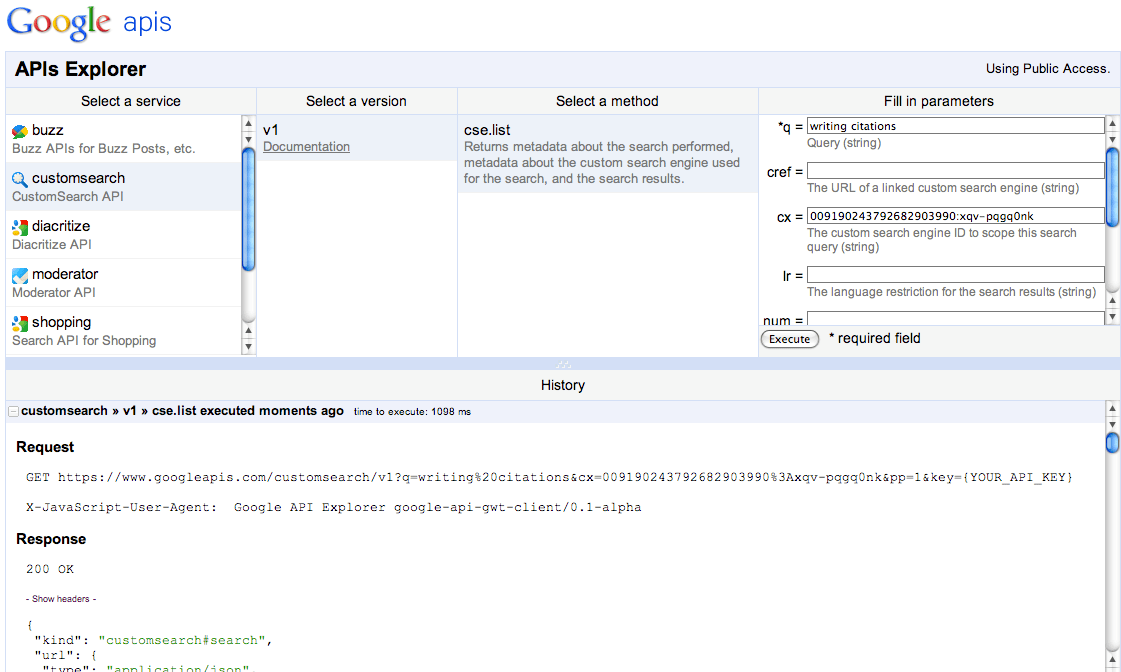Click the Using Public Access text
1121x672 pixels.
click(x=1048, y=69)
